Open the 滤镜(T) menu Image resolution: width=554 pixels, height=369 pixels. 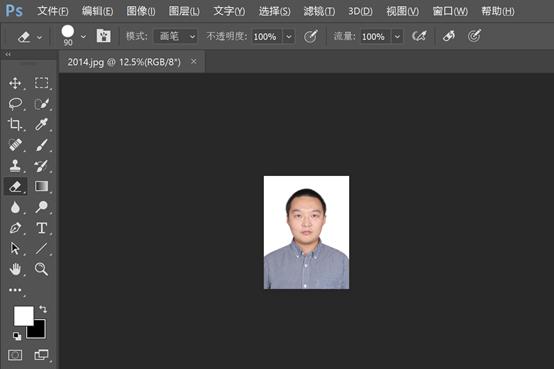pos(319,11)
